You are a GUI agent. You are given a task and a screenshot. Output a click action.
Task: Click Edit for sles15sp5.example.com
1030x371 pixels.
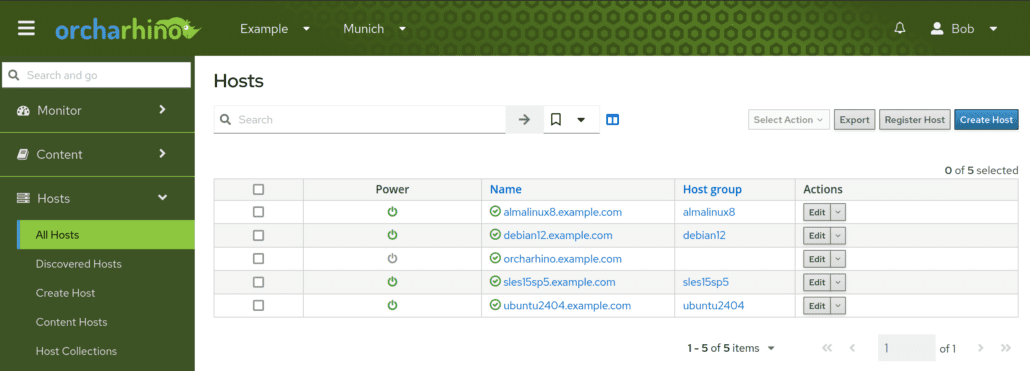coord(817,282)
